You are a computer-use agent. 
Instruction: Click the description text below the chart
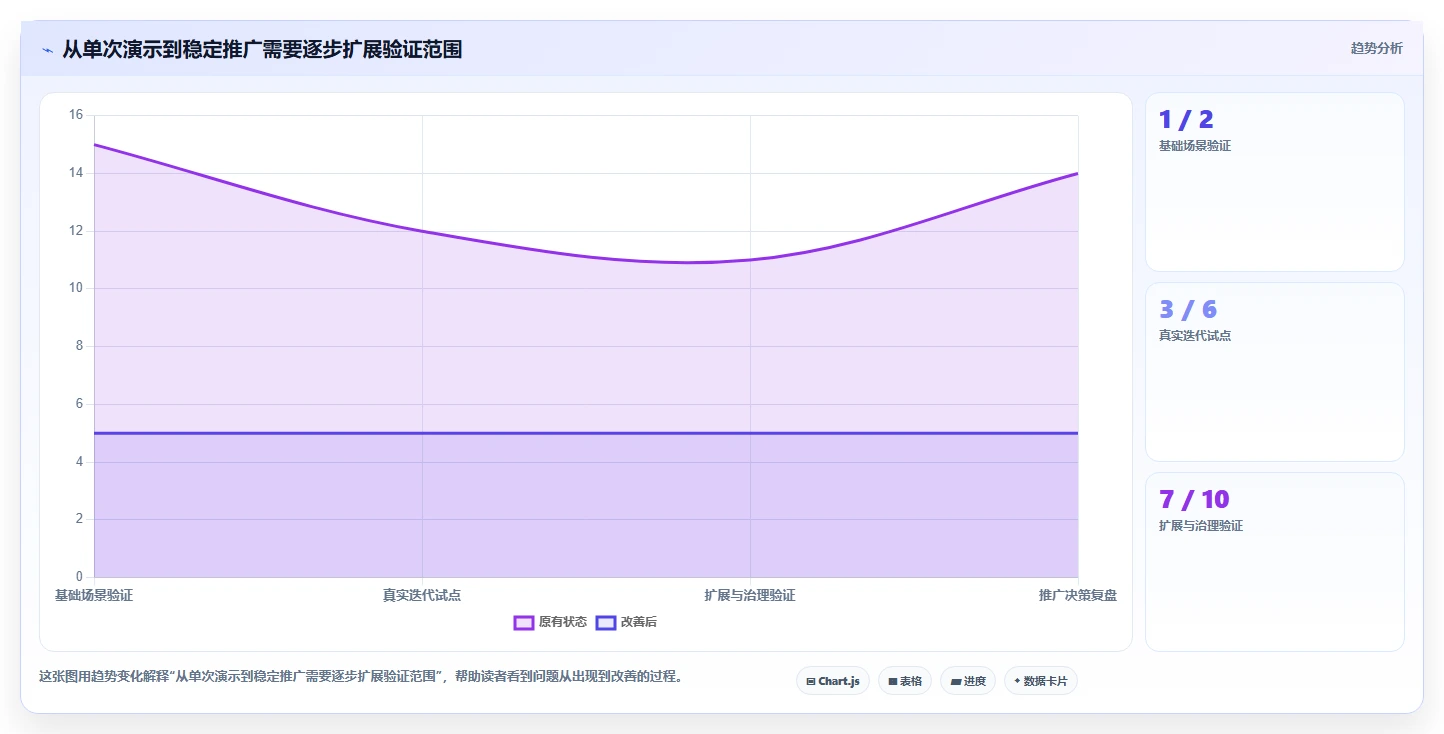point(362,676)
